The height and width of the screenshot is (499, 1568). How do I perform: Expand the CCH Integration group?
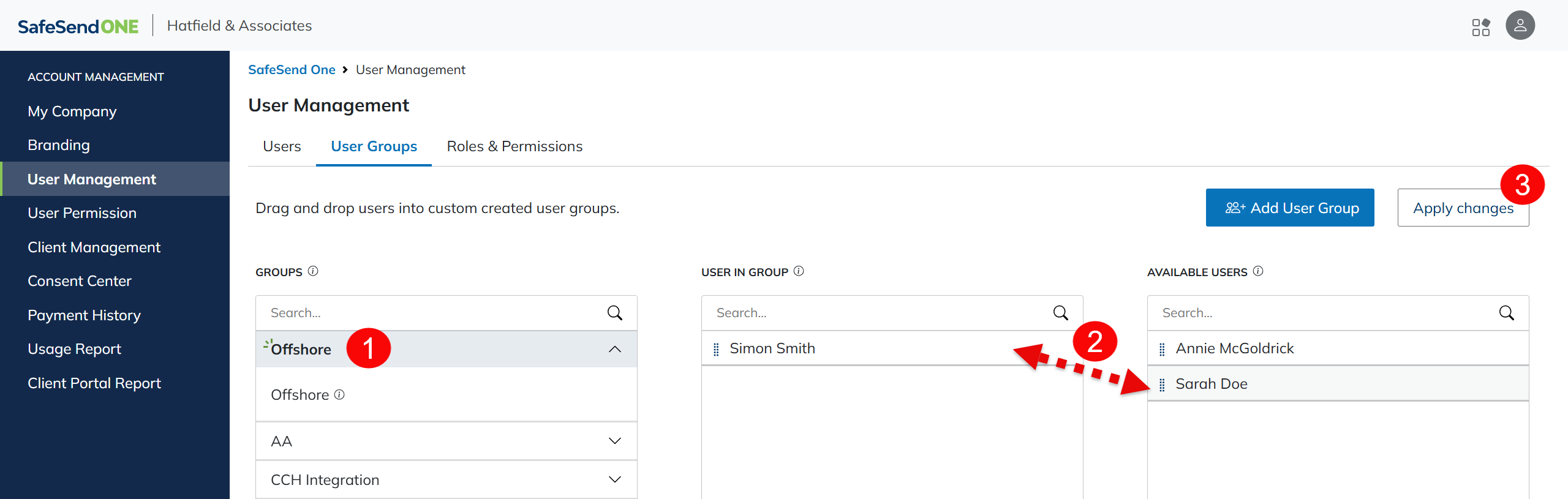[614, 479]
